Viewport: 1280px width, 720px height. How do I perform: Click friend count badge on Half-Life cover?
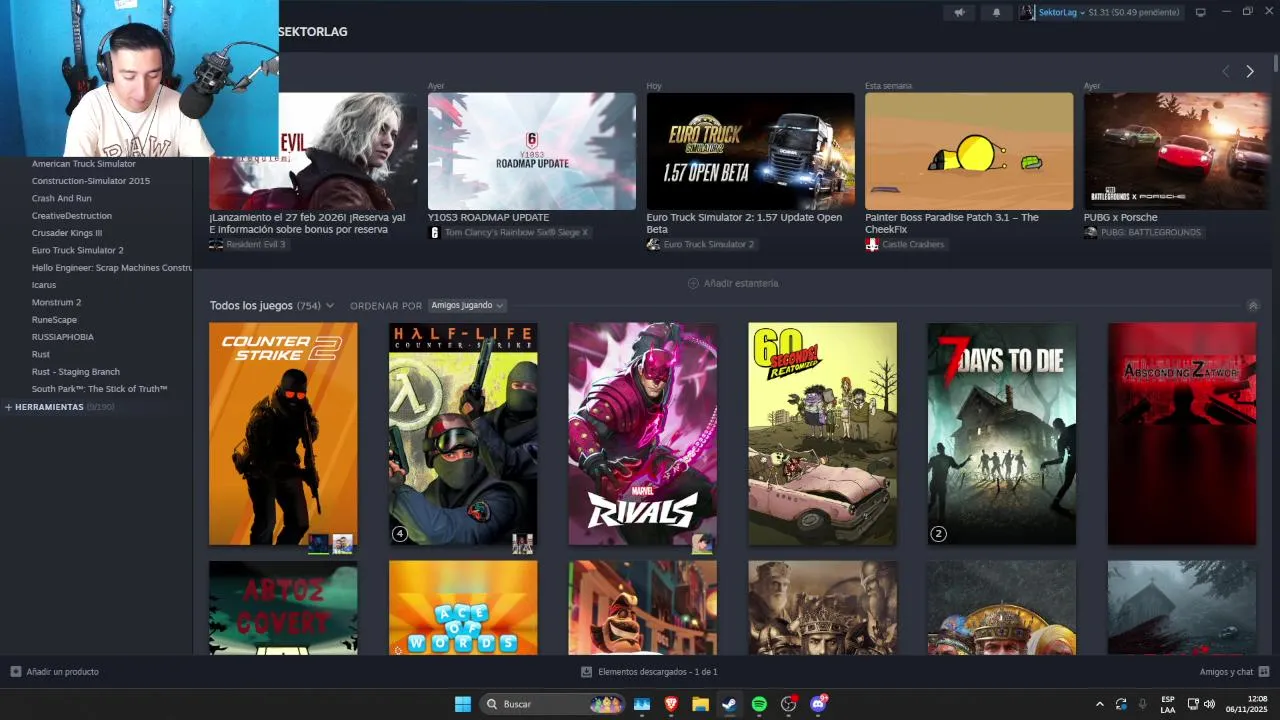coord(400,534)
